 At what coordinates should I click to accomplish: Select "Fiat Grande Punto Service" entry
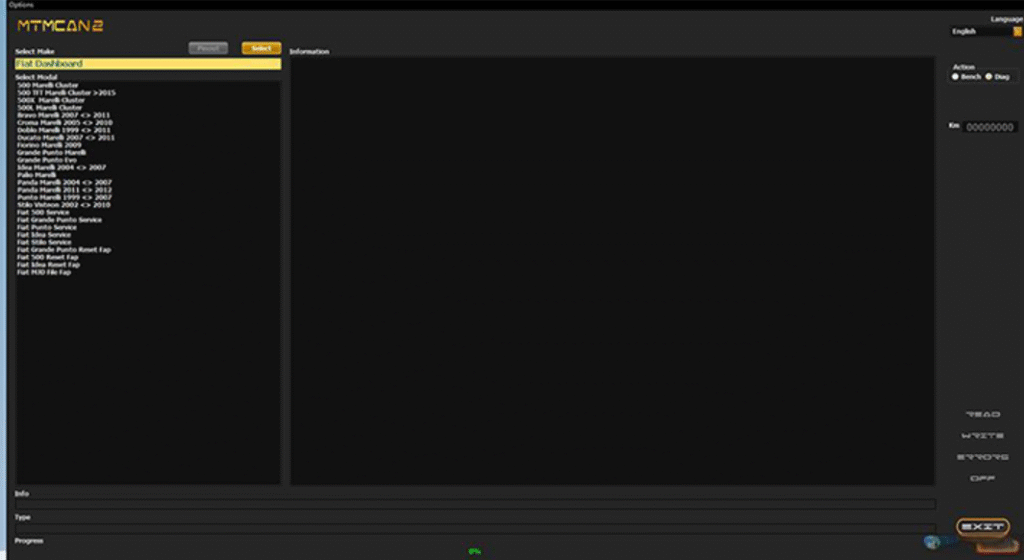tap(59, 220)
